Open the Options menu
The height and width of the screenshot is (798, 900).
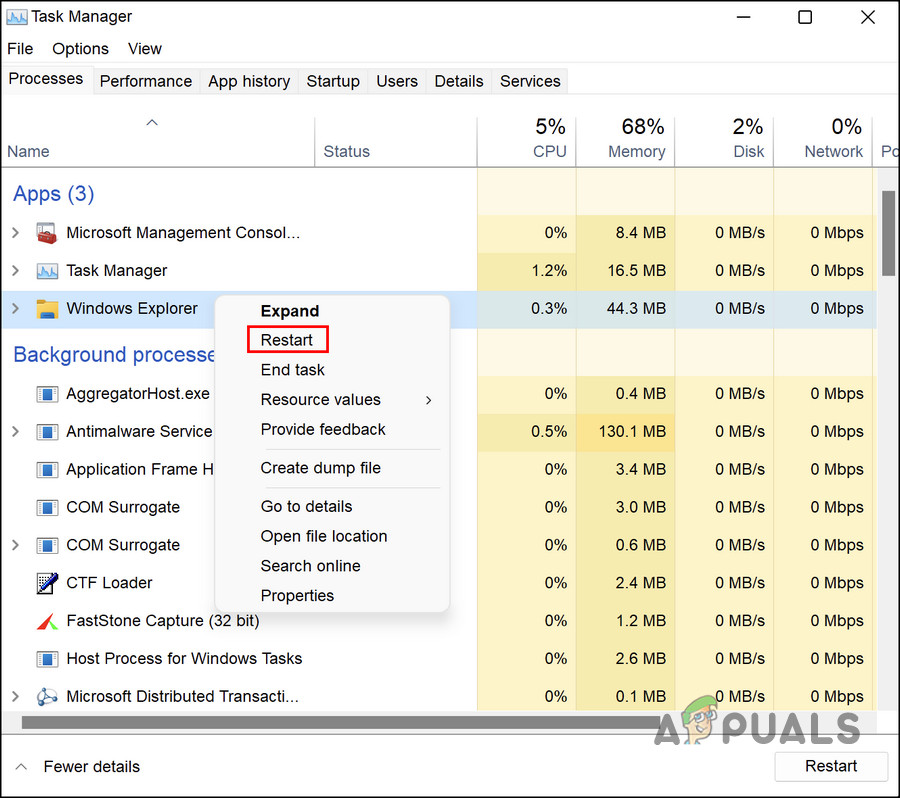[x=80, y=48]
